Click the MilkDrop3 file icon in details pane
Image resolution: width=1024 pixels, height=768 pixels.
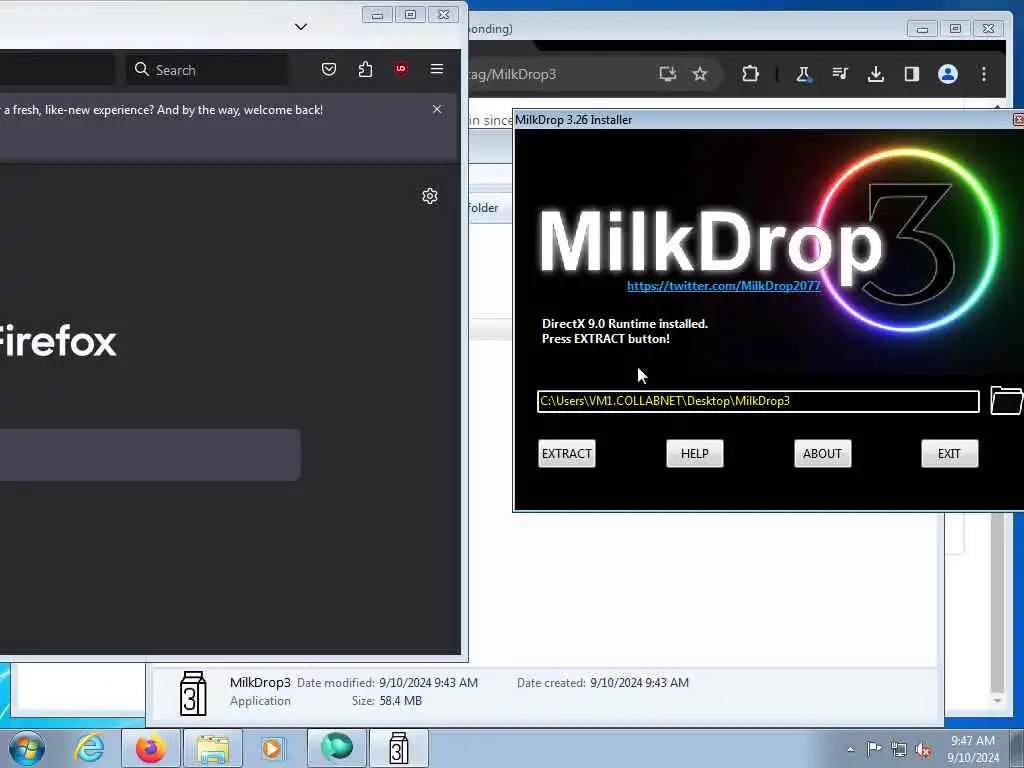193,694
